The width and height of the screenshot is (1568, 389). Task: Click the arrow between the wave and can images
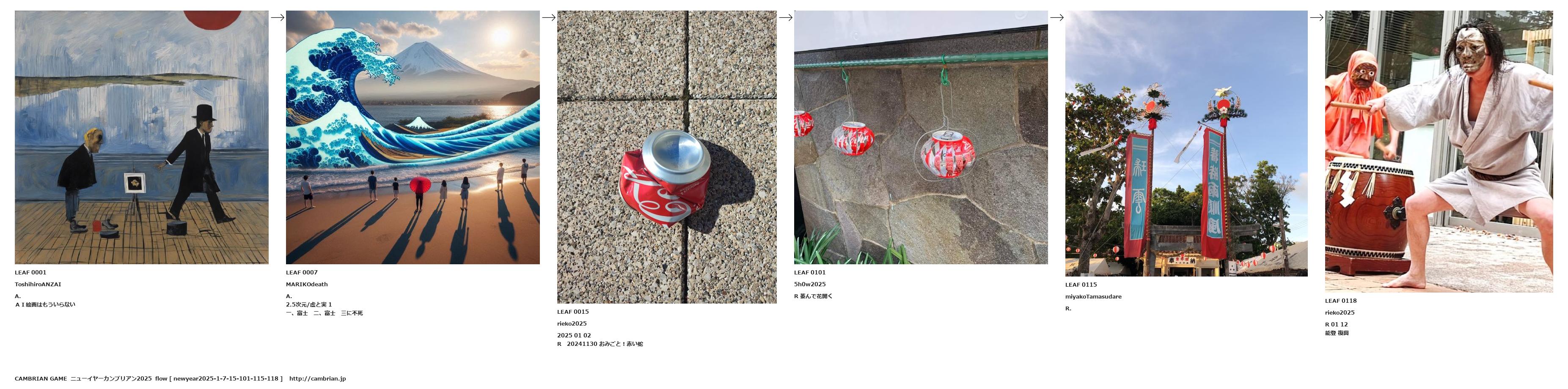click(x=548, y=18)
